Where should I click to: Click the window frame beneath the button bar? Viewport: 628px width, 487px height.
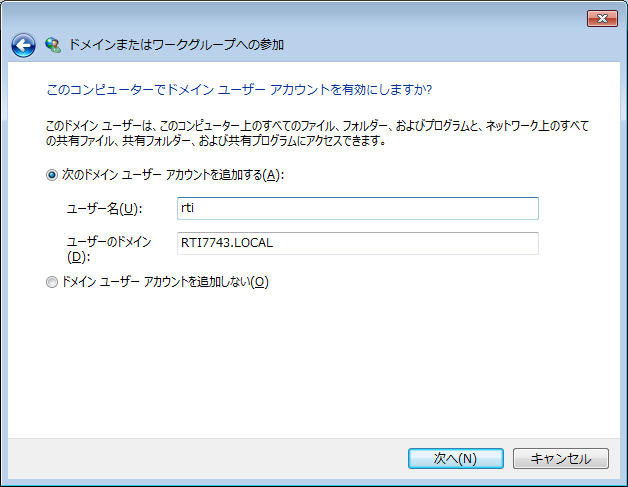[x=314, y=483]
